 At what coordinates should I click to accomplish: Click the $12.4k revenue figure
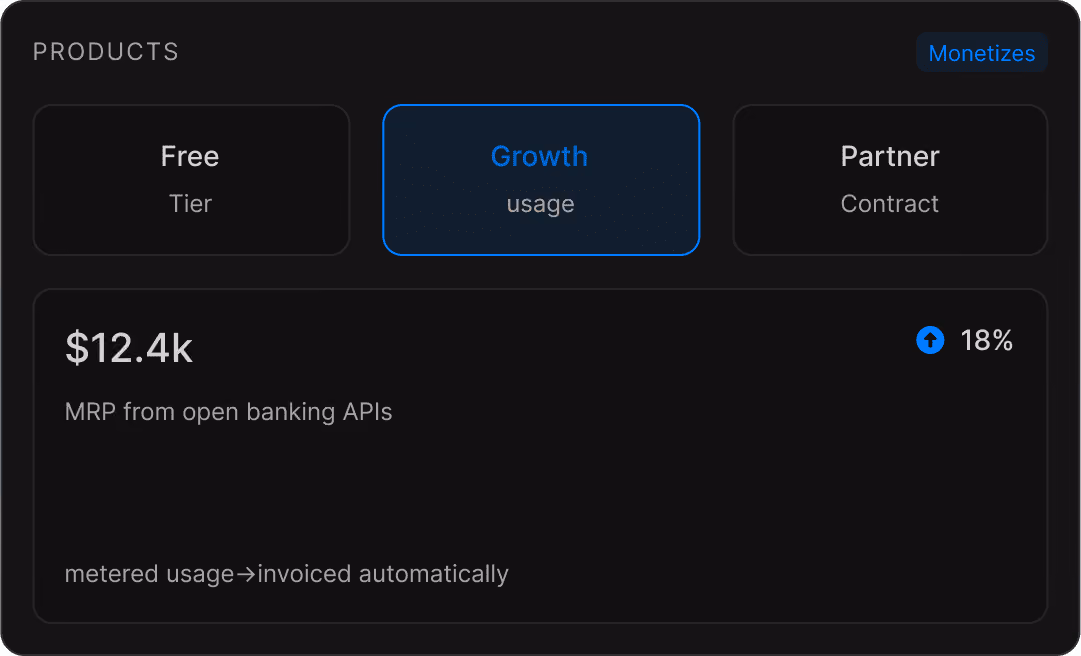tap(129, 347)
